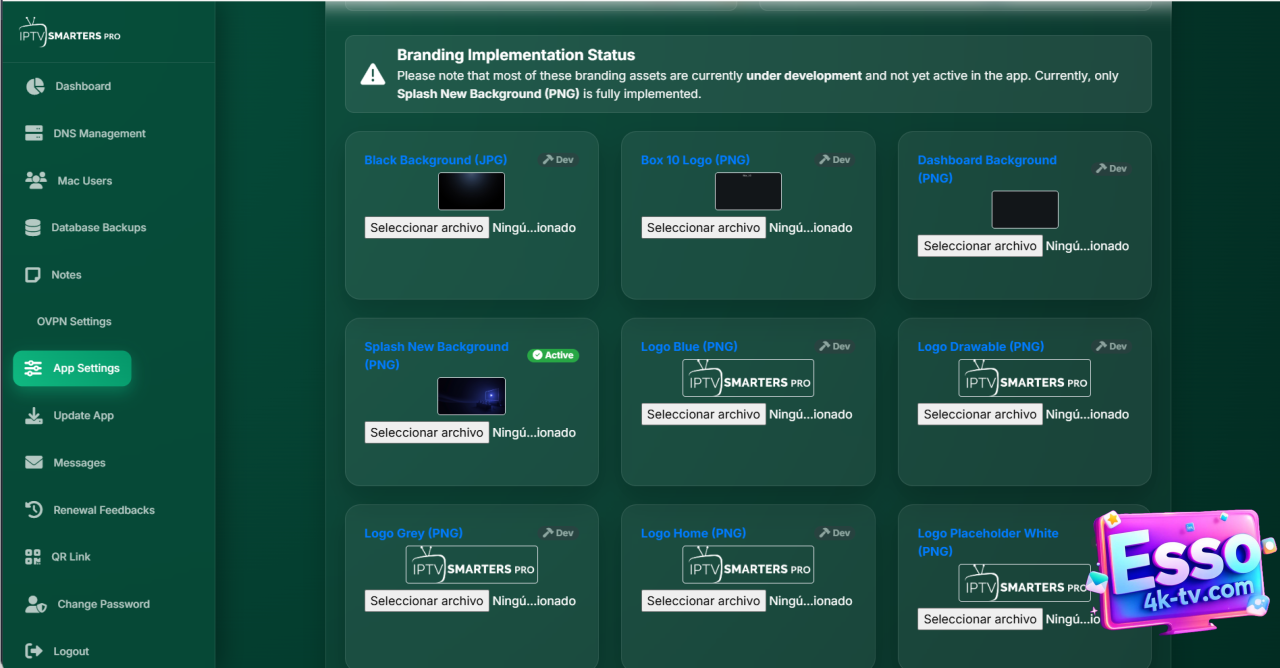1280x668 pixels.
Task: Click the Messages envelope icon
Action: pyautogui.click(x=34, y=463)
